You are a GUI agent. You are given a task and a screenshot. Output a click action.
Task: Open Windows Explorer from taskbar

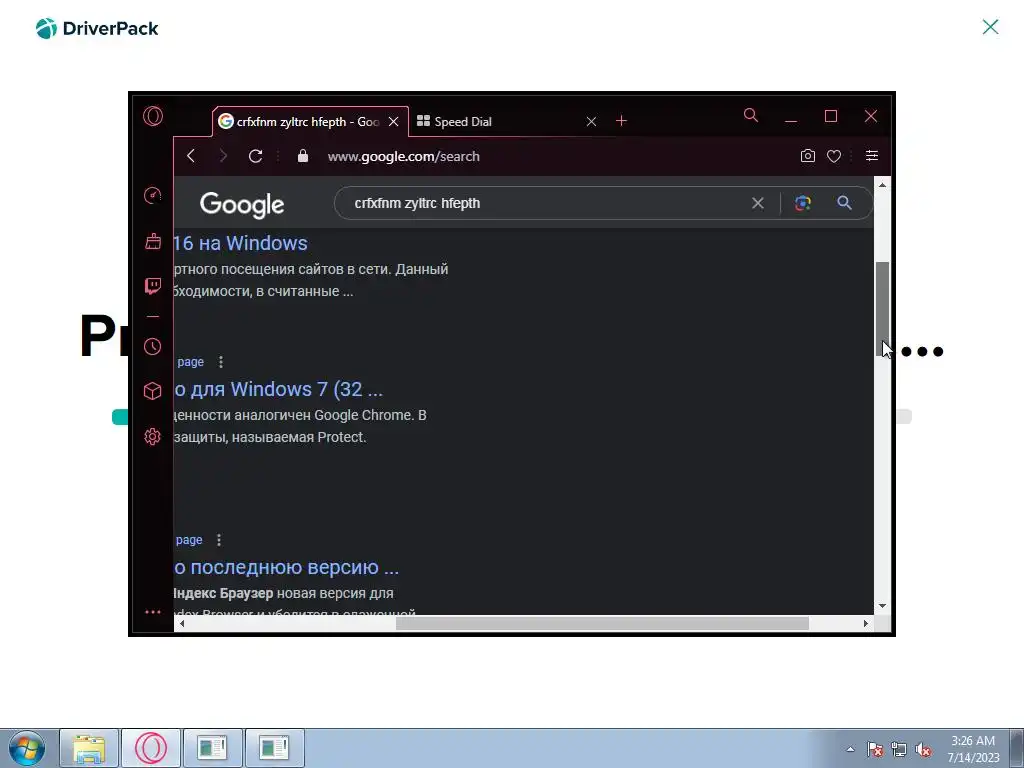(89, 748)
